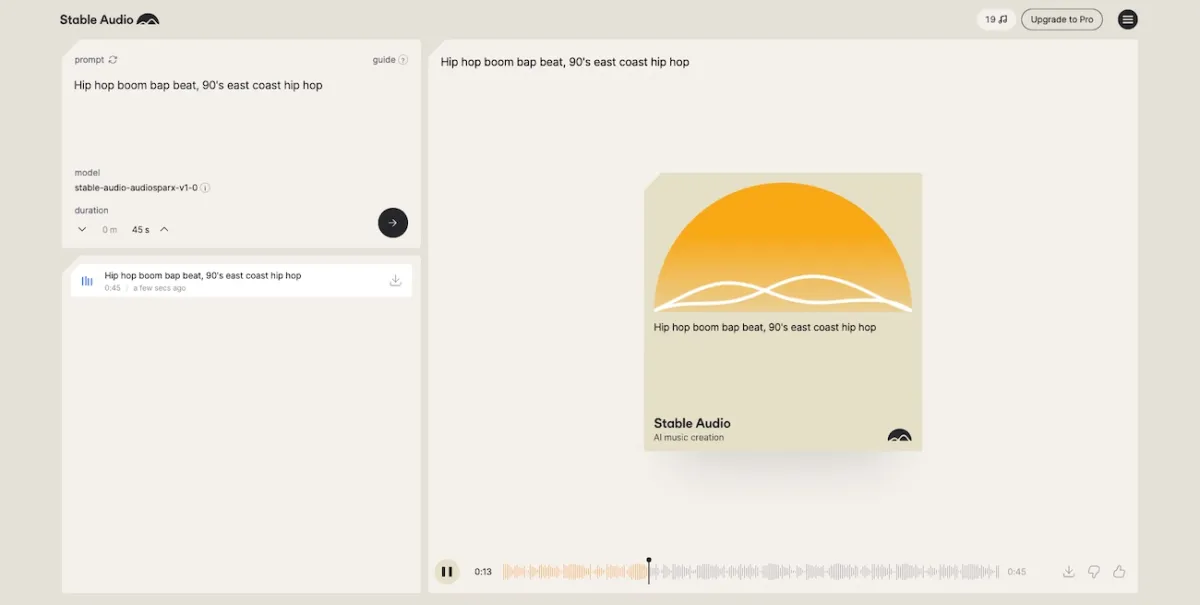The image size is (1200, 605).
Task: Click the Stable Audio logo
Action: 109,19
